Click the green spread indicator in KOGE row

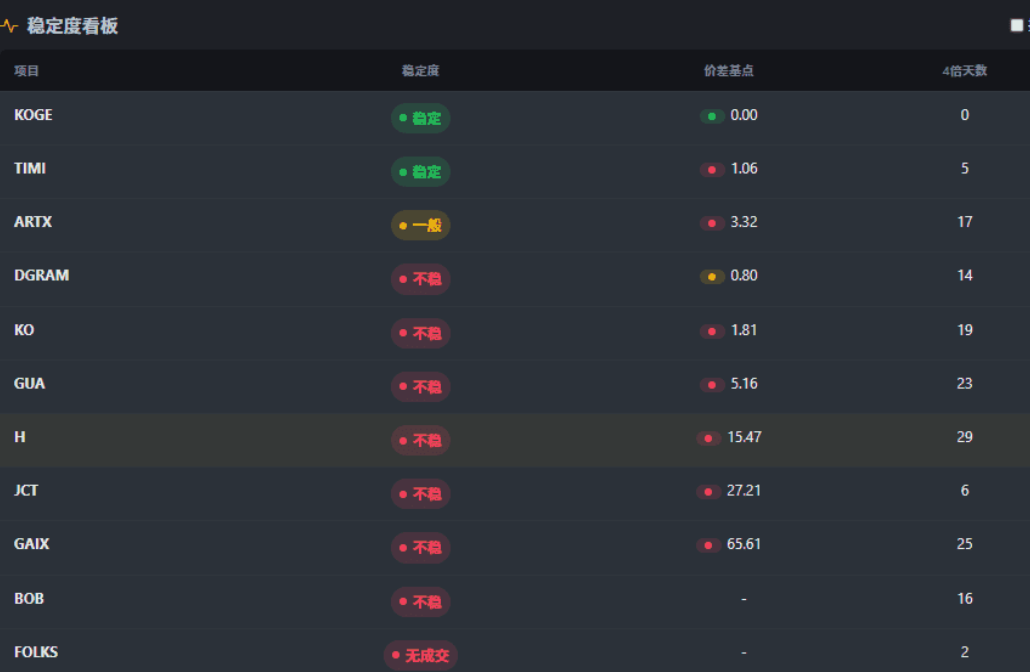coord(712,116)
